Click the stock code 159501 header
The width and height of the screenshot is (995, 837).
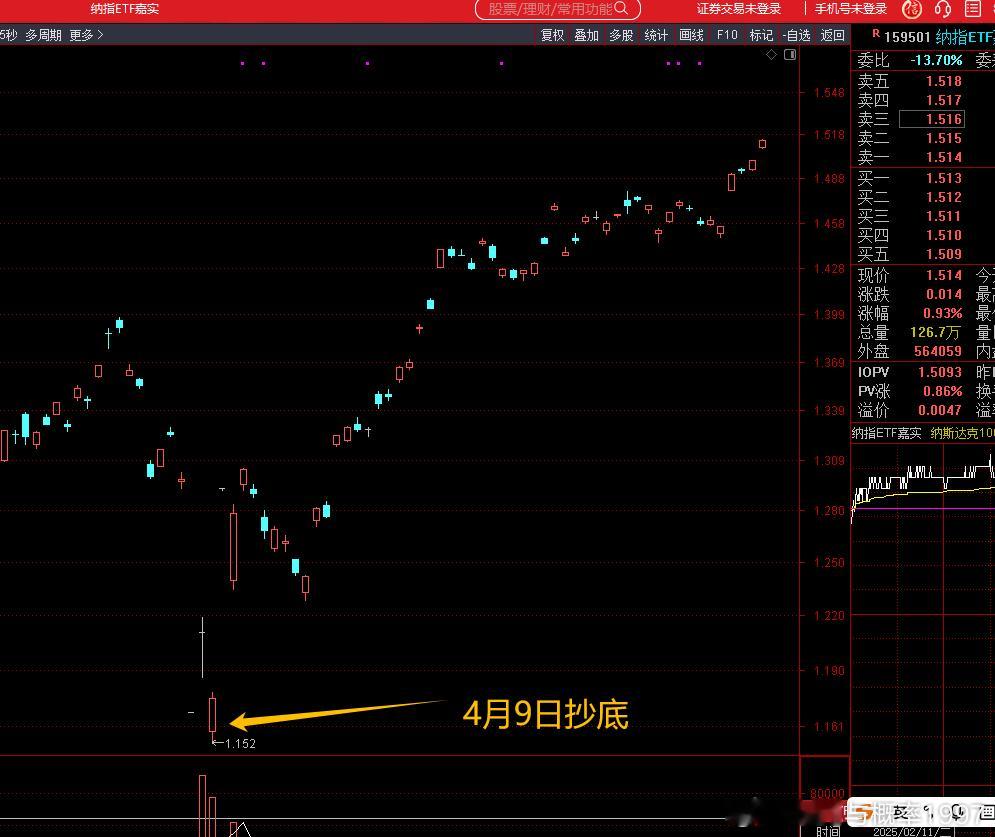tap(907, 37)
